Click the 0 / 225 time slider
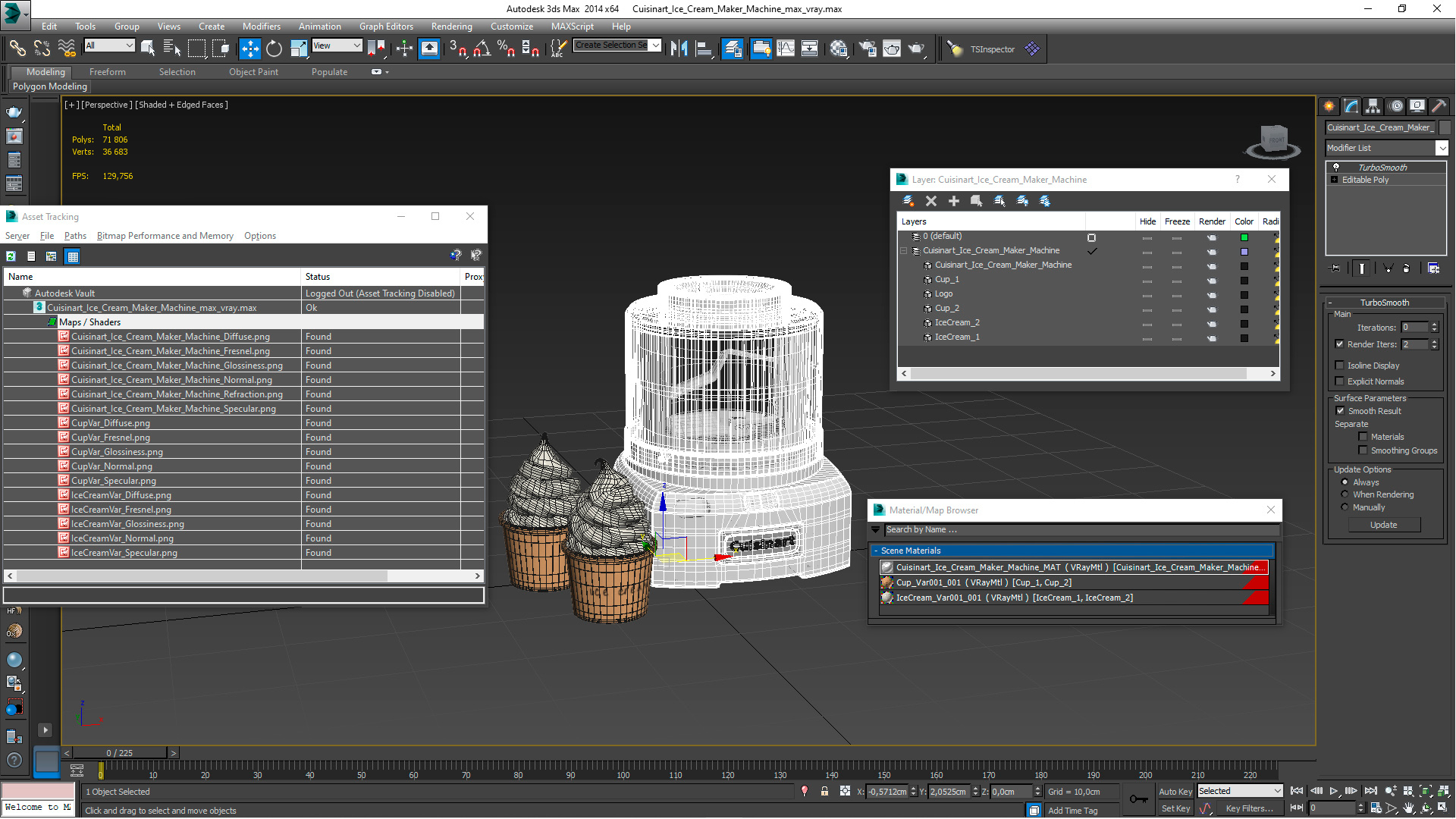Image resolution: width=1456 pixels, height=819 pixels. [x=120, y=753]
